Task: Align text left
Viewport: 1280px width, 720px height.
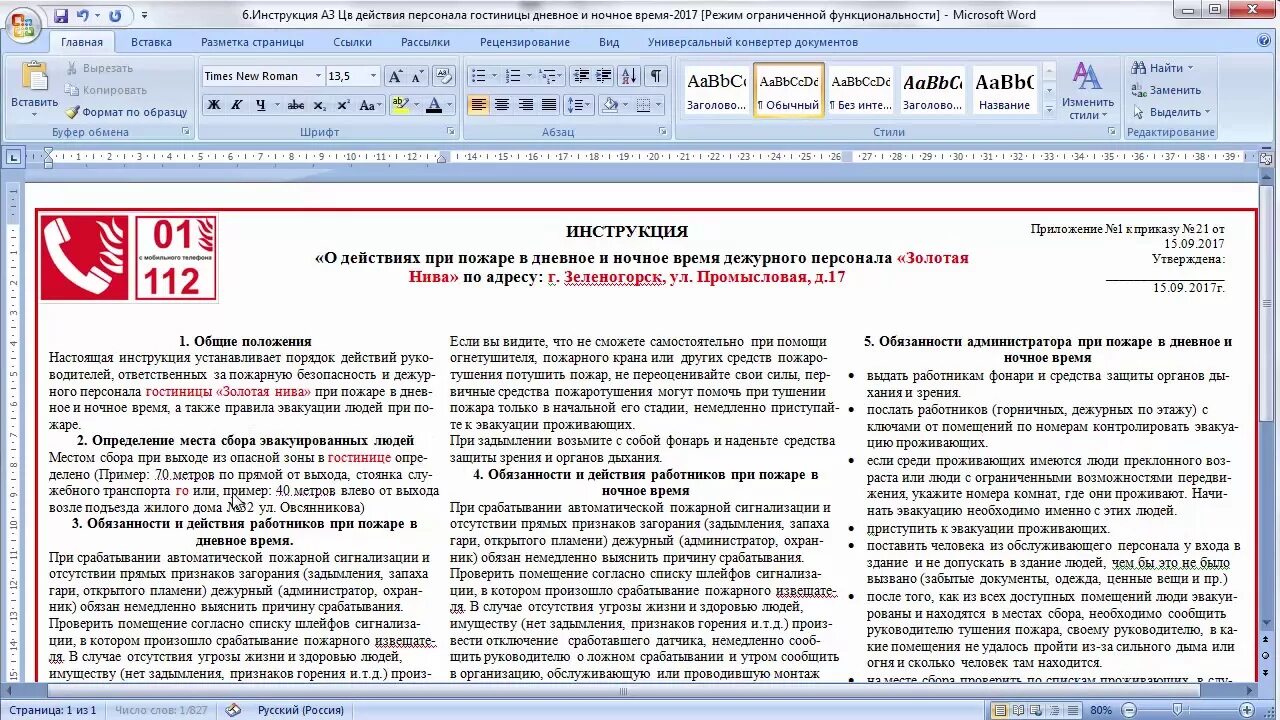Action: tap(478, 105)
